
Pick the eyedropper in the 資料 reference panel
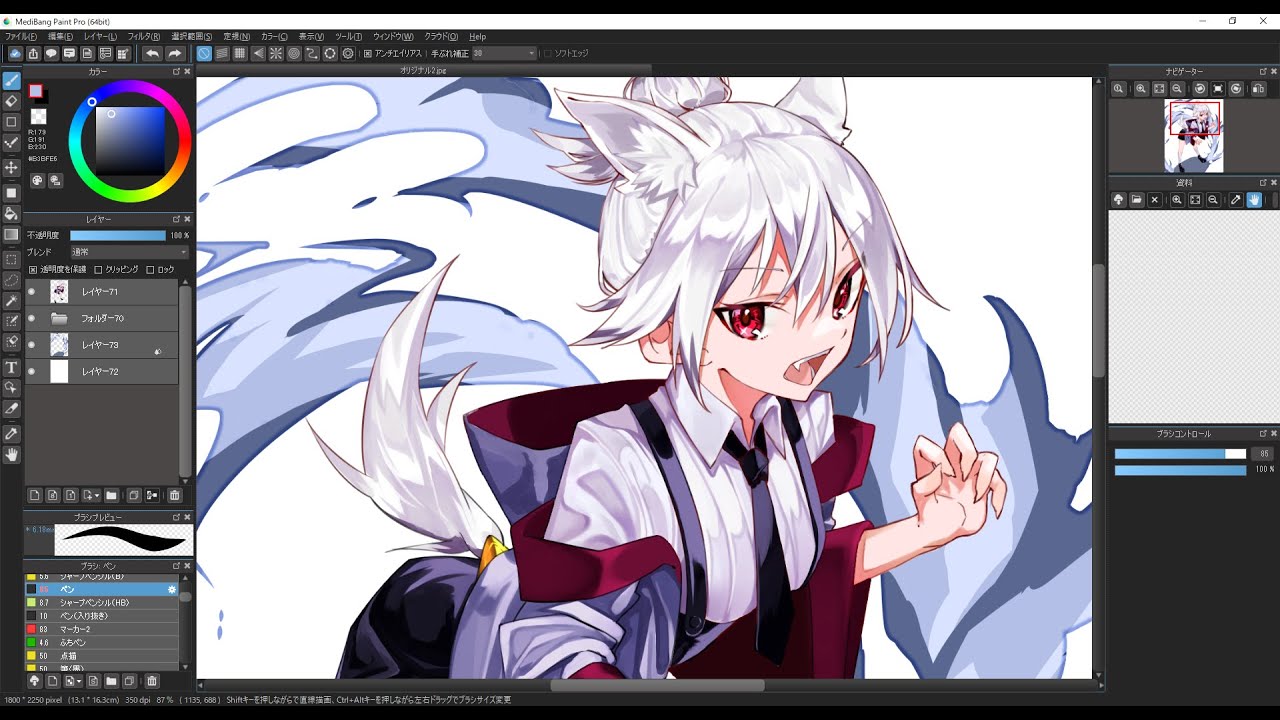click(1236, 200)
